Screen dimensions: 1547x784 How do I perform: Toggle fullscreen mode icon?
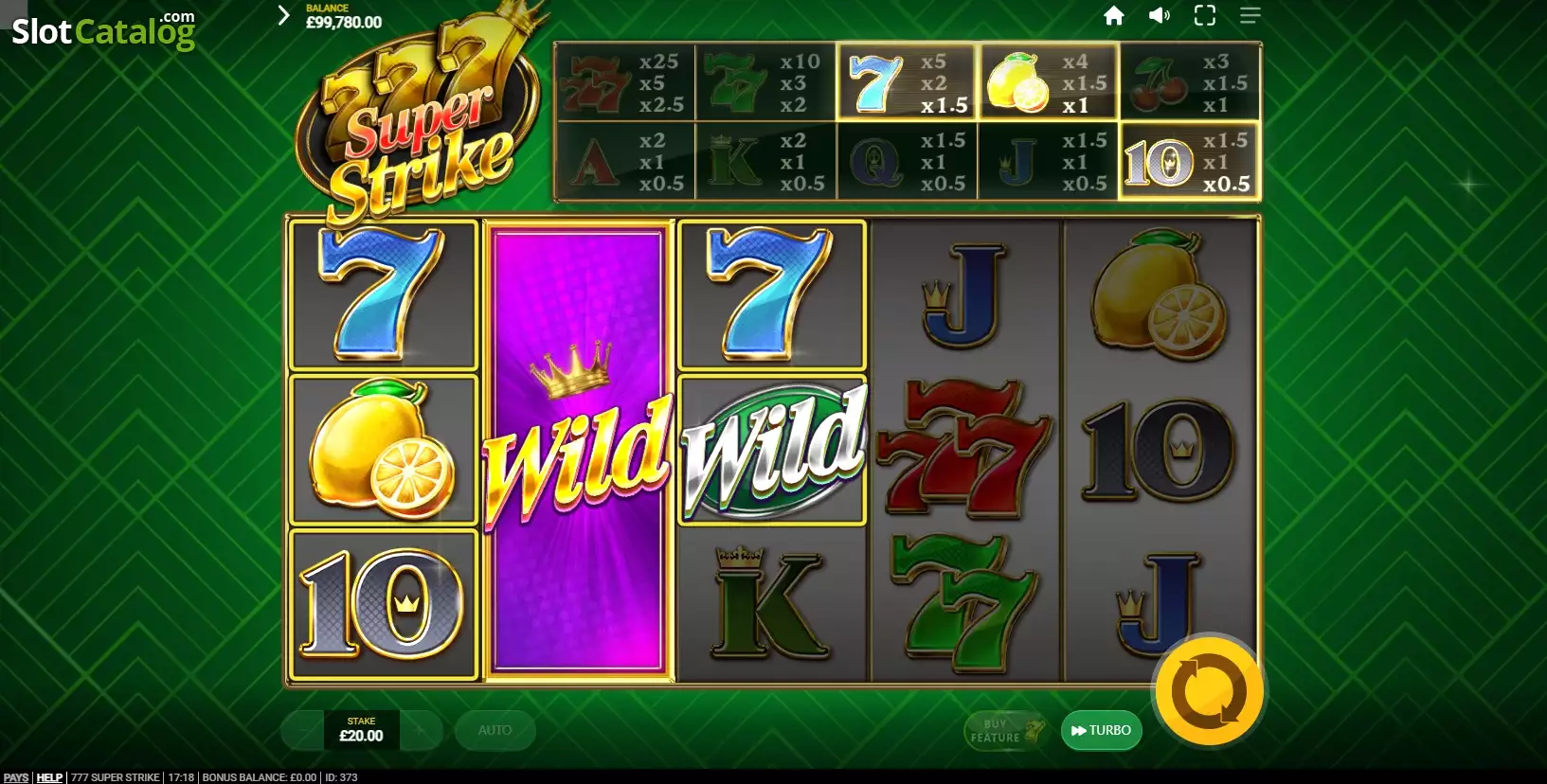tap(1205, 15)
